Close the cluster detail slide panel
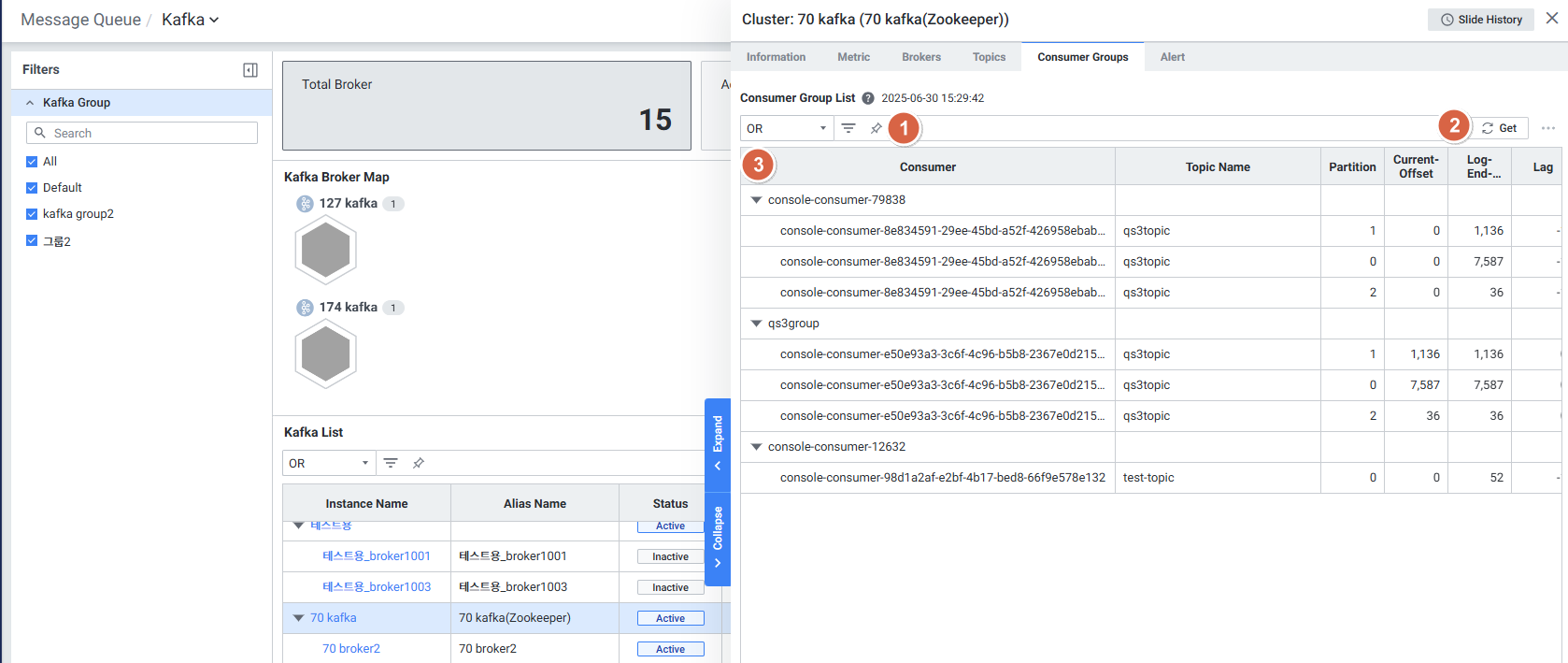The image size is (1568, 663). [1552, 19]
